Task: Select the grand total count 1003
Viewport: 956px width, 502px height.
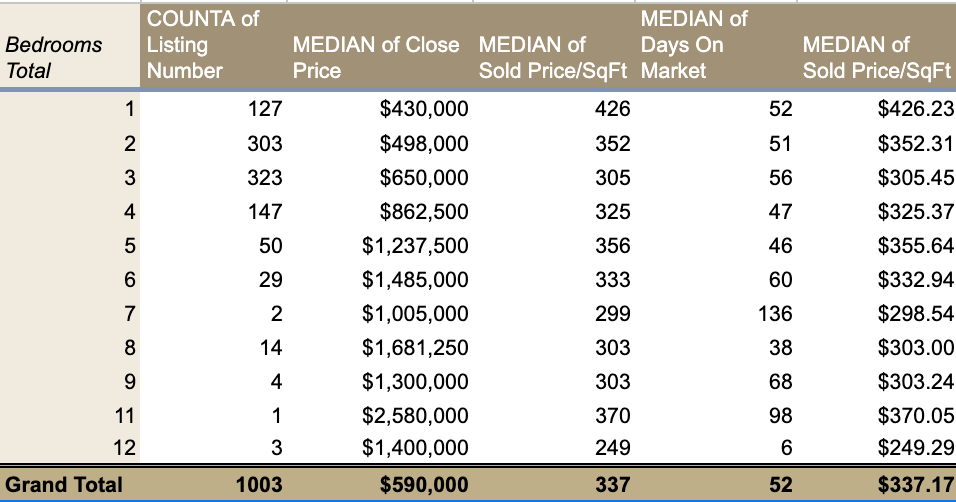Action: pyautogui.click(x=258, y=485)
